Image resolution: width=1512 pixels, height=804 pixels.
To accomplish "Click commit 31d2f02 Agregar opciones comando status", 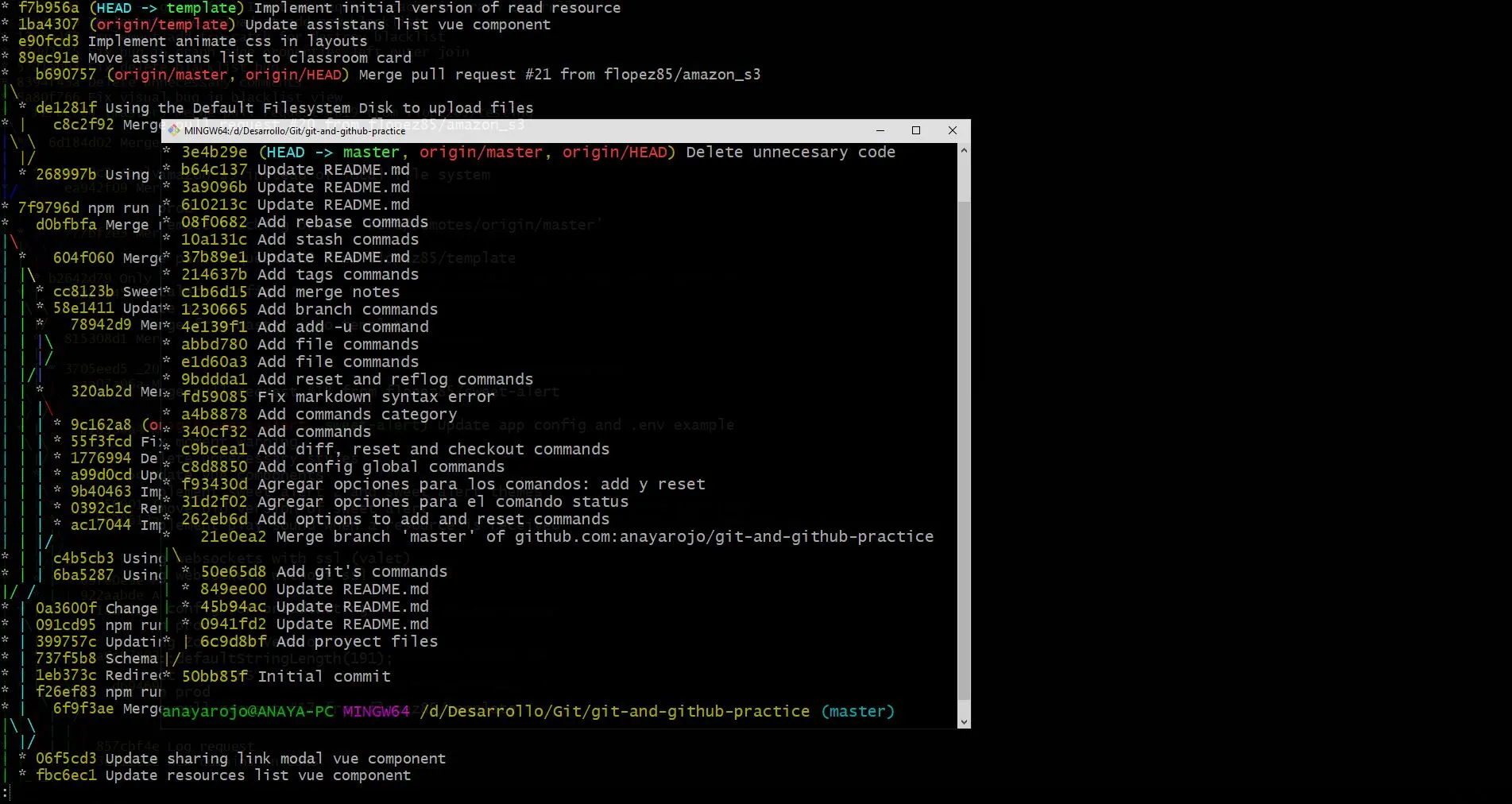I will pyautogui.click(x=404, y=501).
